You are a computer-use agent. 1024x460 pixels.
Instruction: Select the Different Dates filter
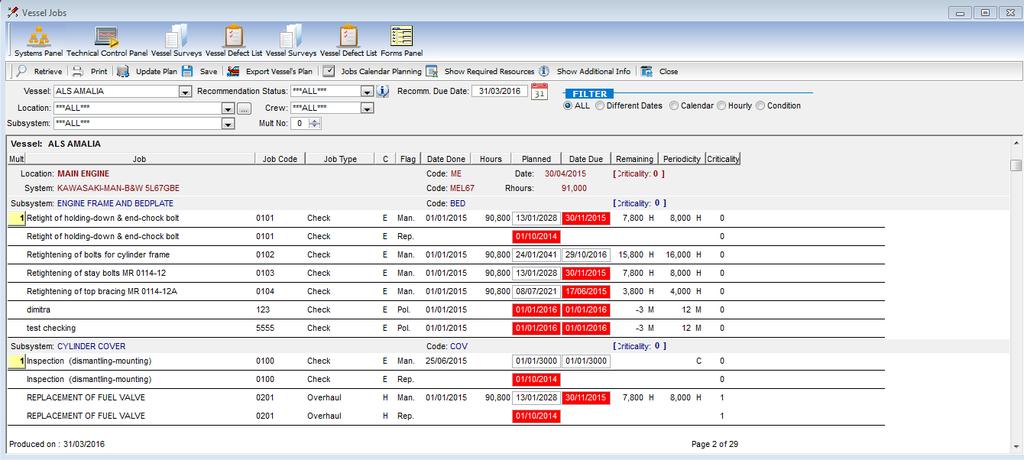[x=600, y=105]
